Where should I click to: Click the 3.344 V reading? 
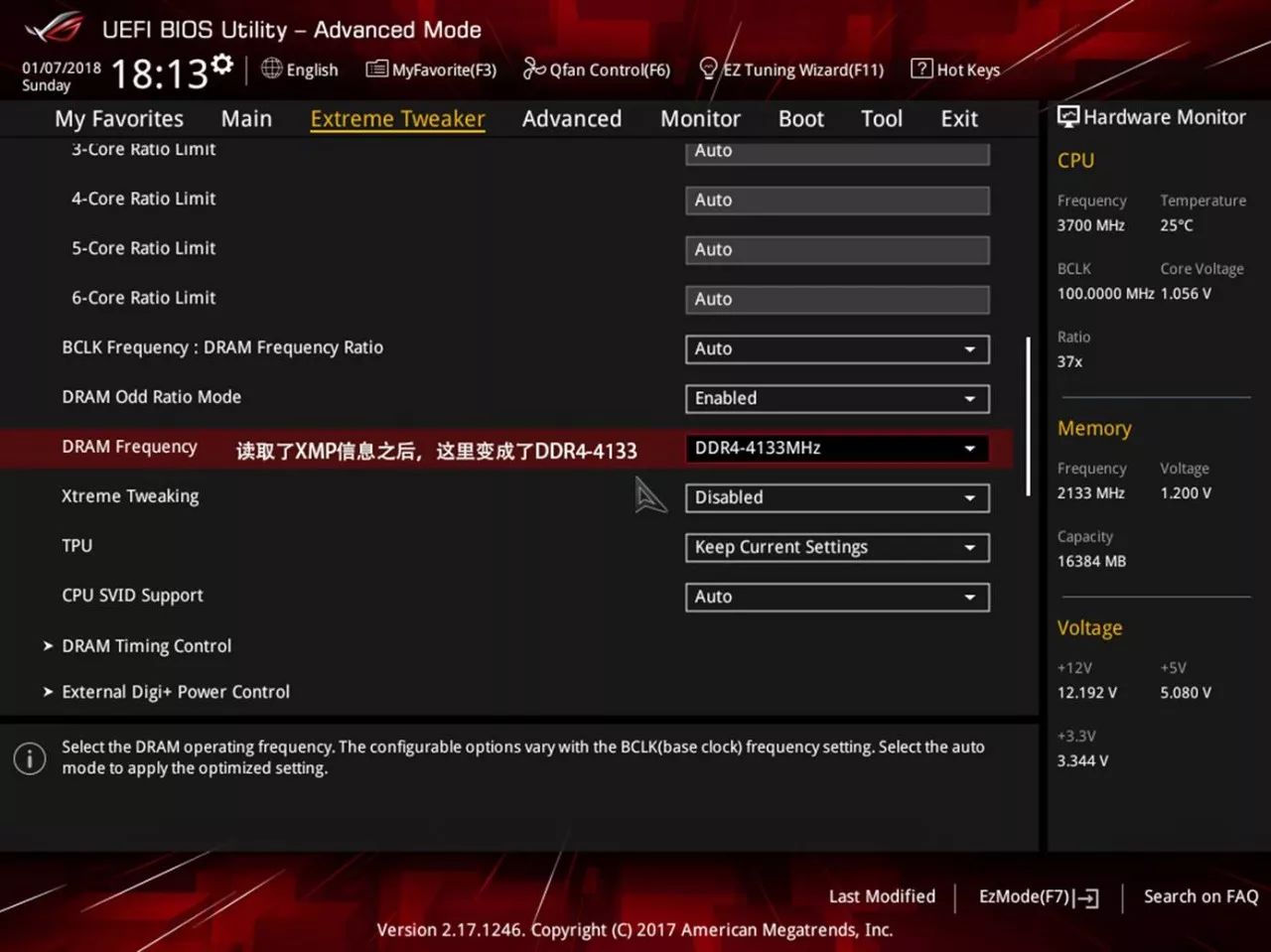[x=1082, y=761]
